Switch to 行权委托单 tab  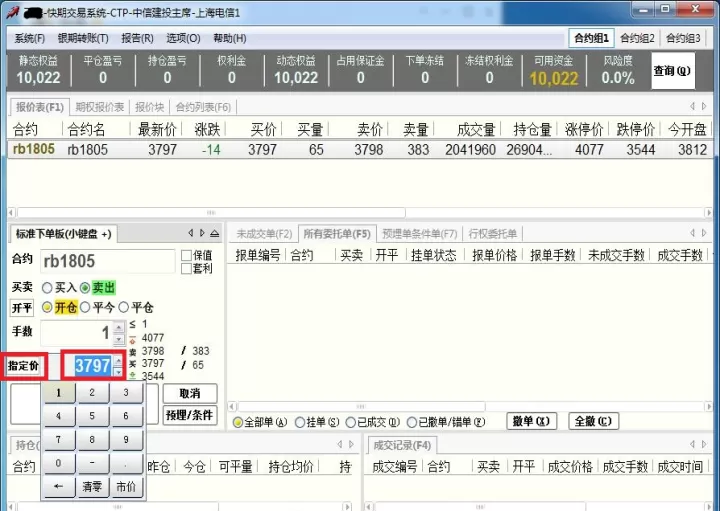pos(493,234)
